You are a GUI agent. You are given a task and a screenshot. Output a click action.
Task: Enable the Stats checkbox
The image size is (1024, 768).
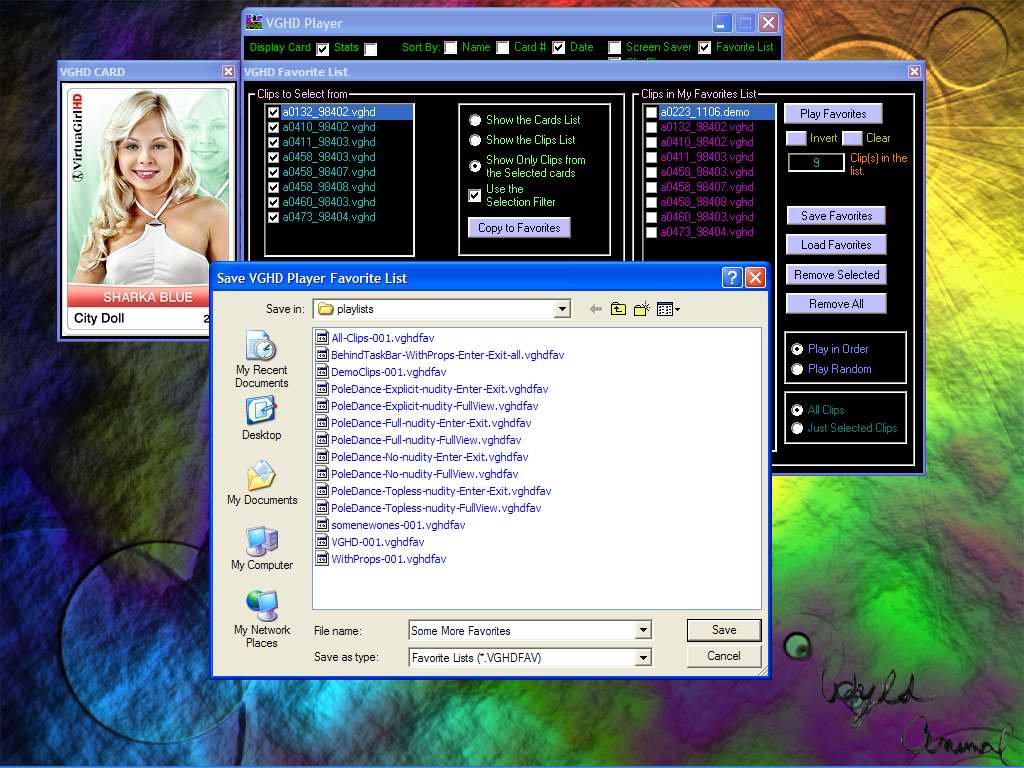(x=371, y=49)
